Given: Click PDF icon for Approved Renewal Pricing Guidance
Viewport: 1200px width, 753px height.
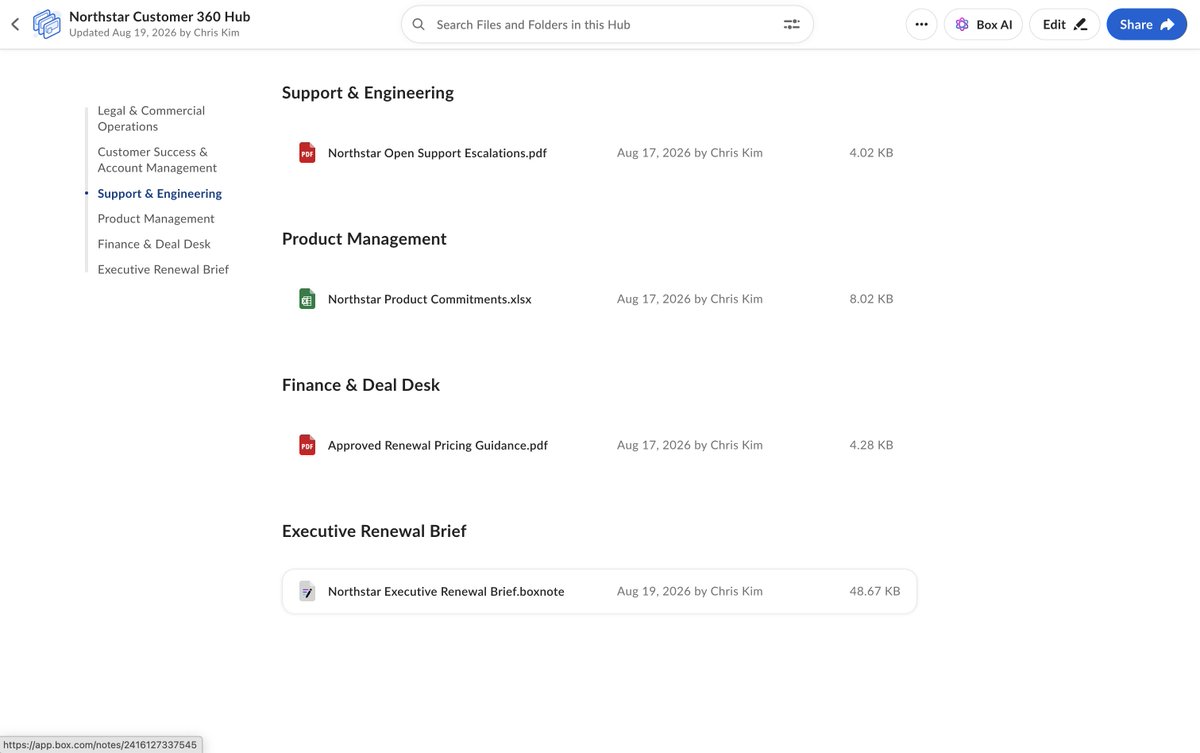Looking at the screenshot, I should coord(307,445).
